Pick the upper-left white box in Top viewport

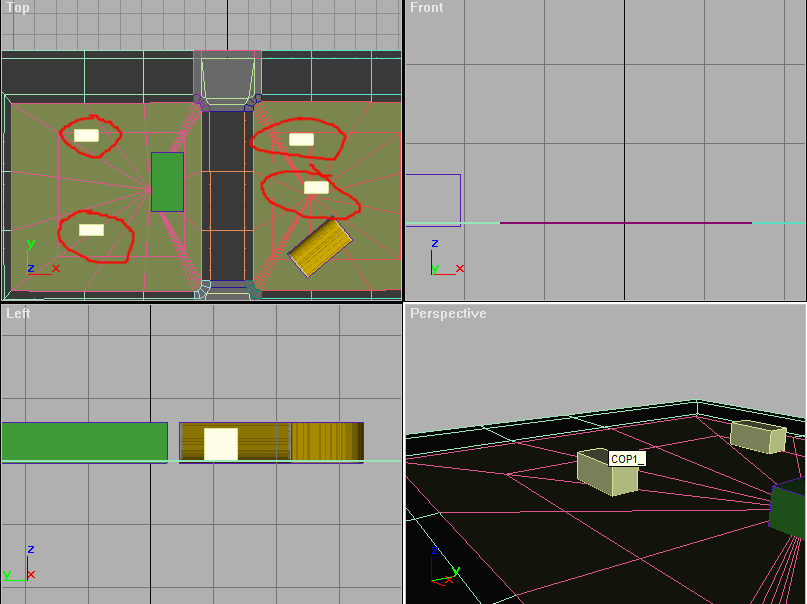point(86,135)
